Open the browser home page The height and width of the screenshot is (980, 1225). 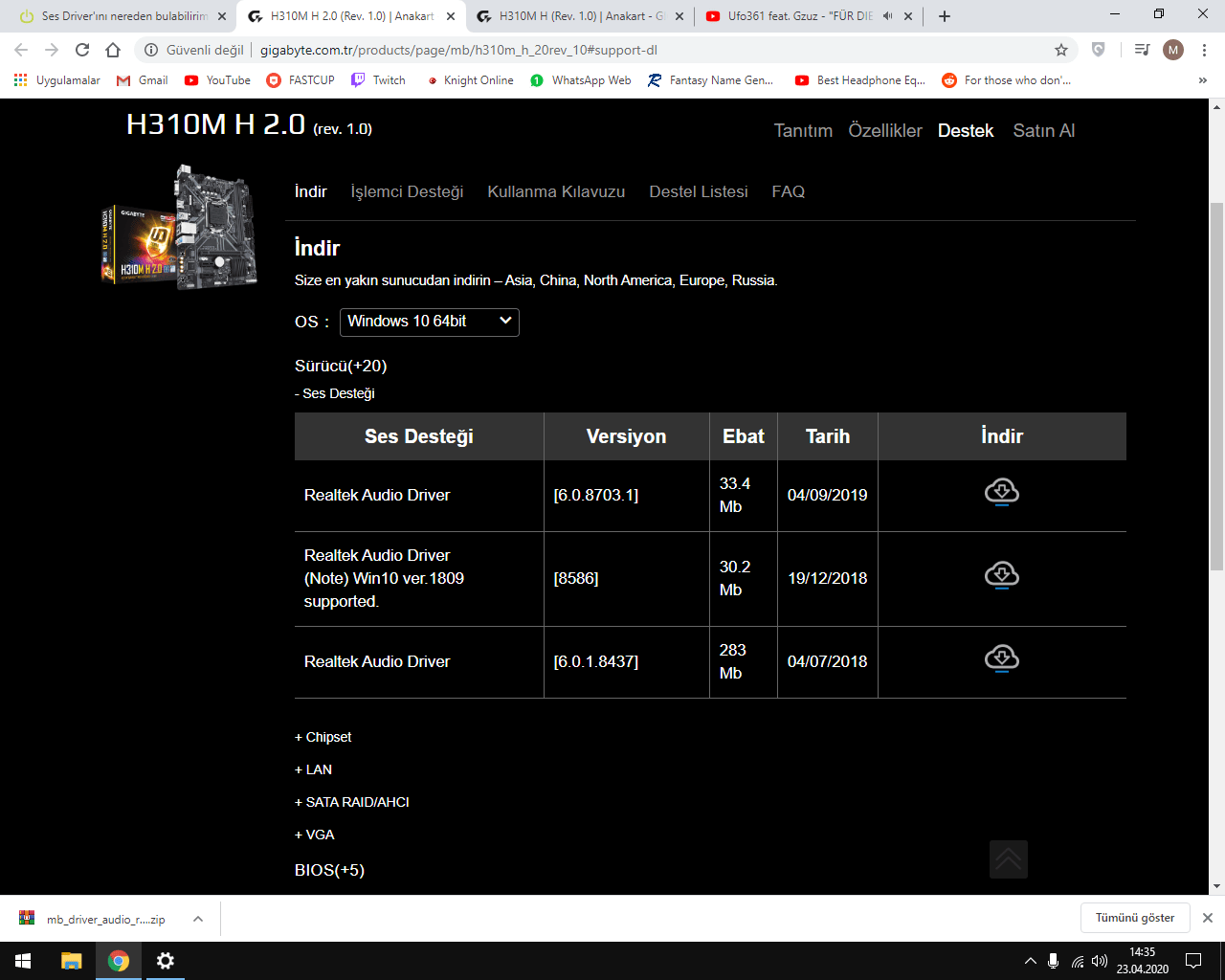click(113, 50)
